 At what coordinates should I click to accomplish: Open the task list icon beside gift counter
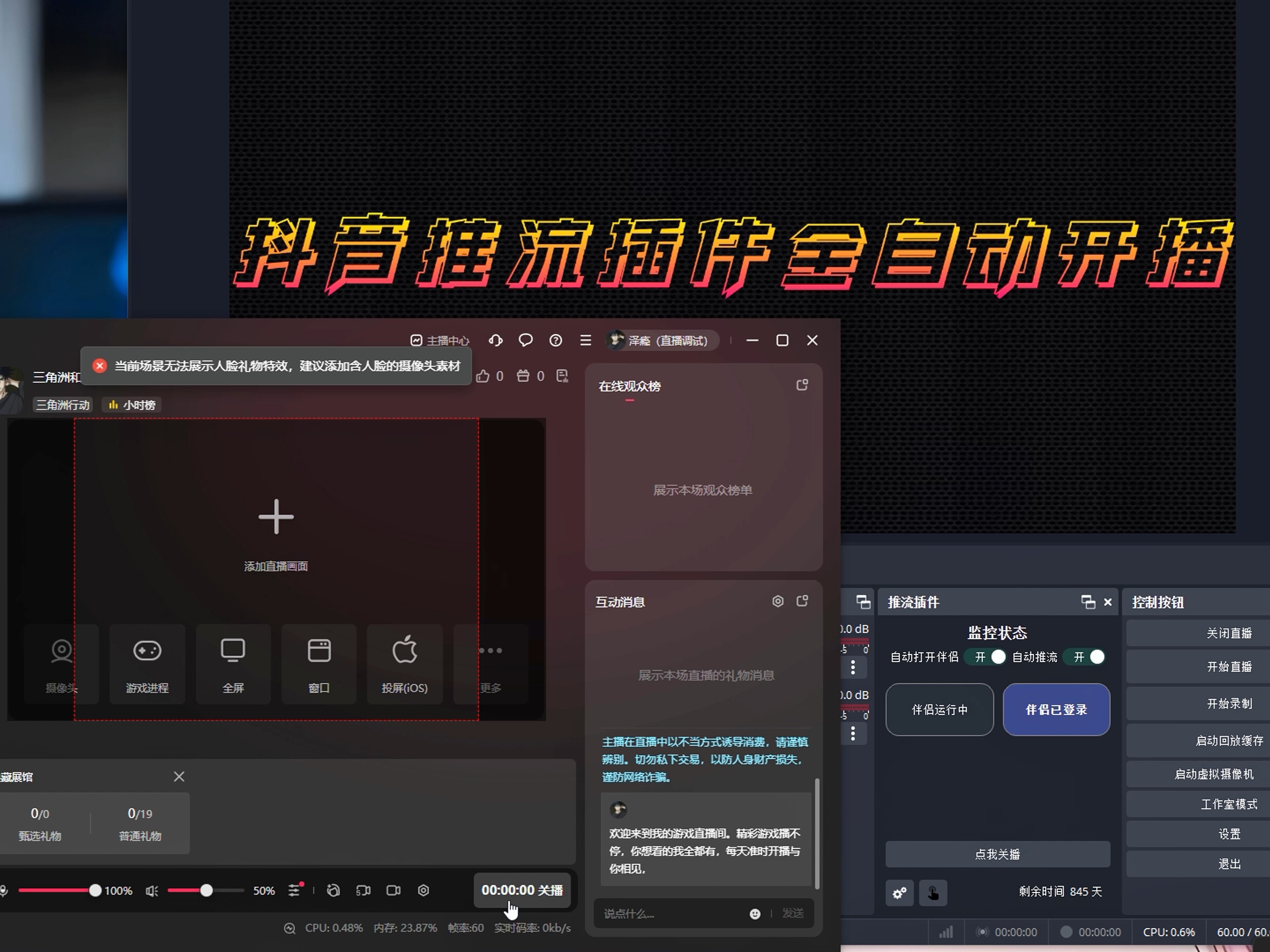[x=562, y=376]
